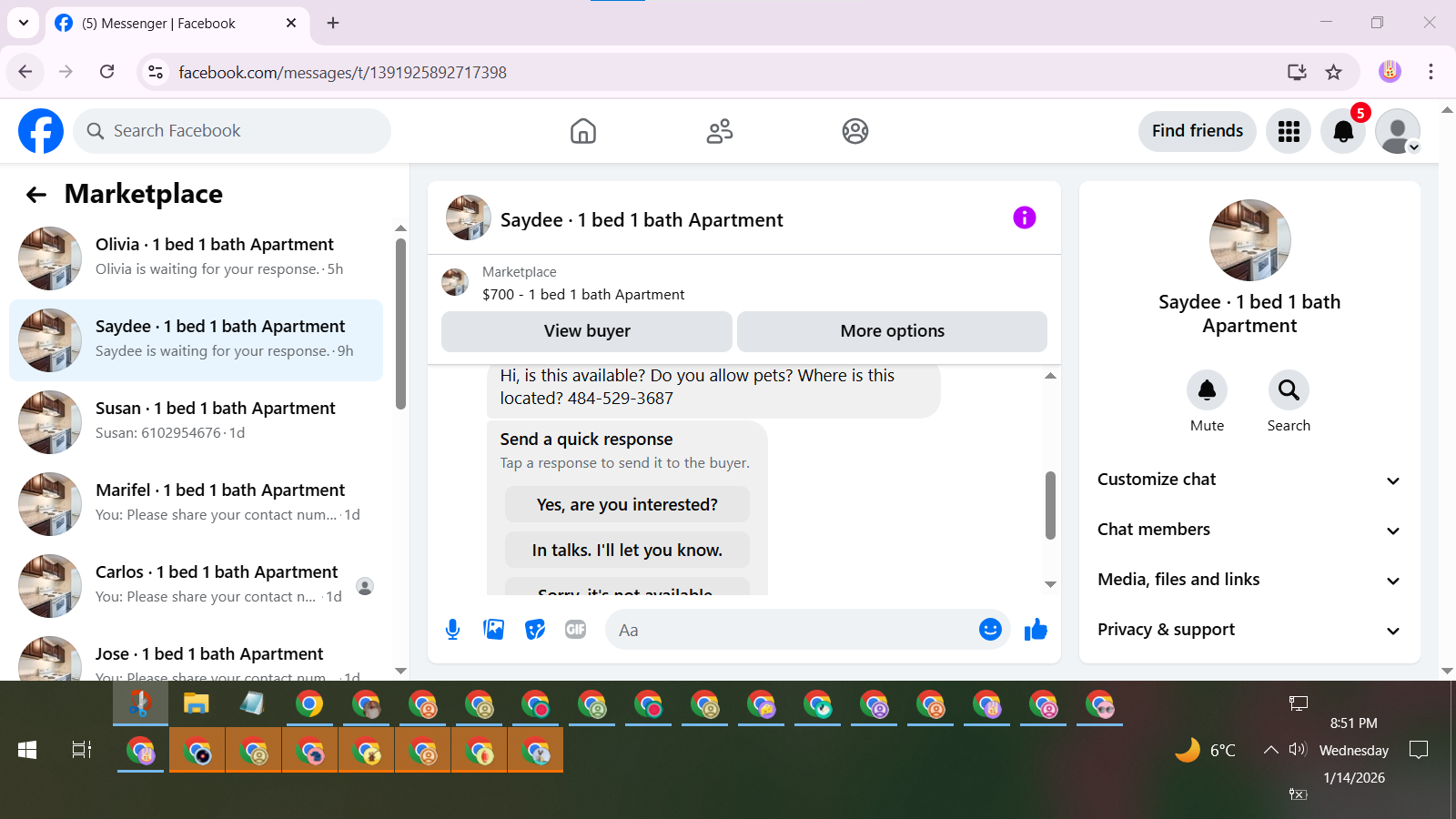The width and height of the screenshot is (1456, 819).
Task: Mute the conversation with the bell icon
Action: click(1207, 390)
